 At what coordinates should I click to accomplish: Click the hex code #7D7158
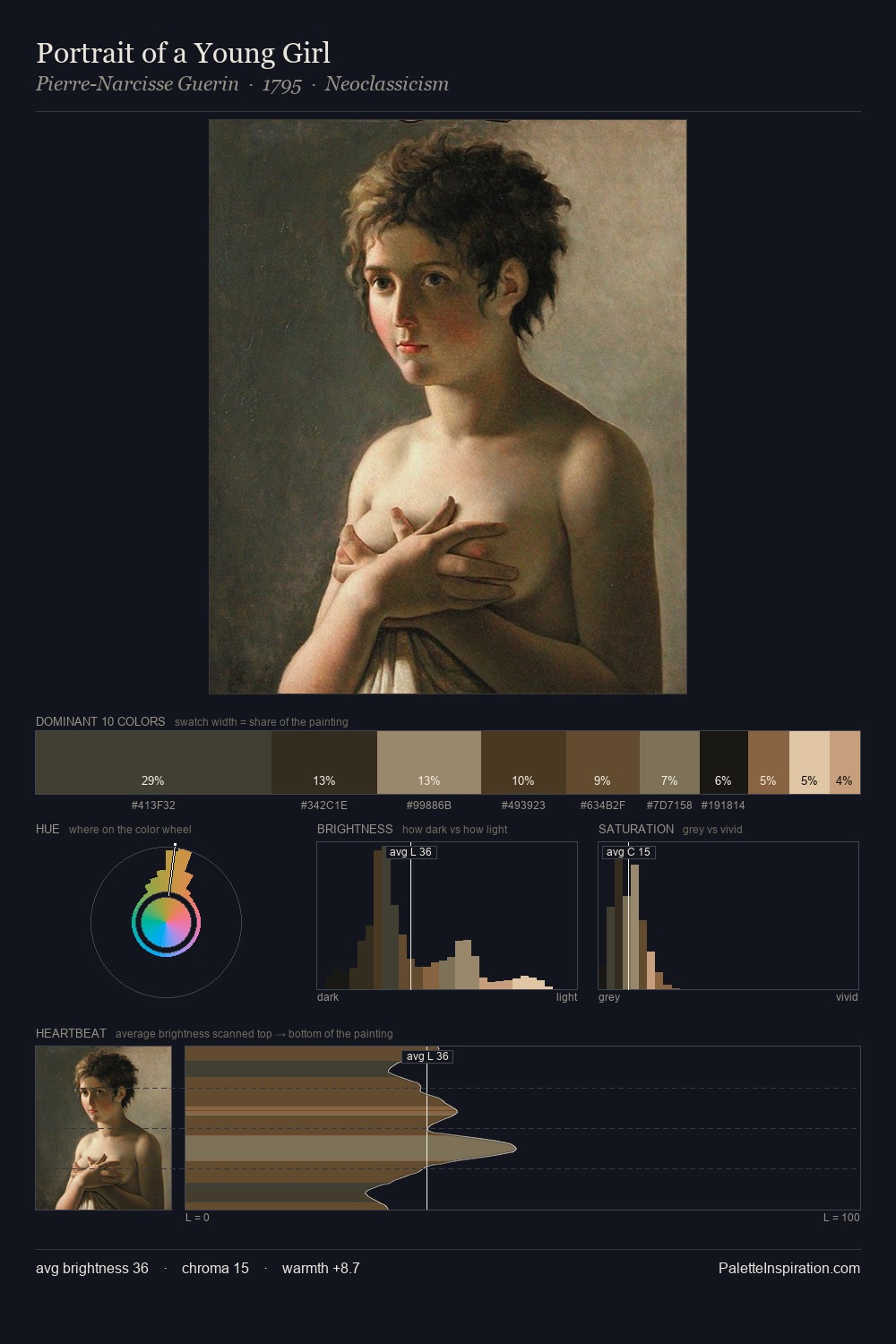point(669,806)
